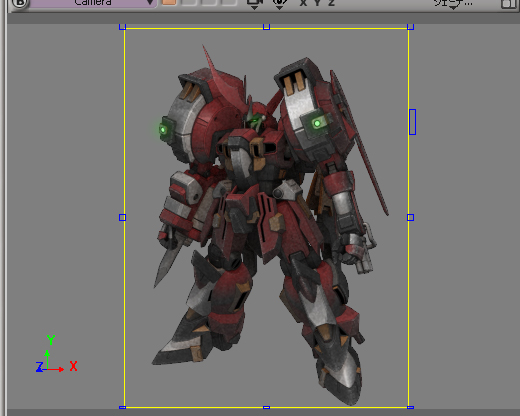Click the top center handle of the yellow region

266,27
